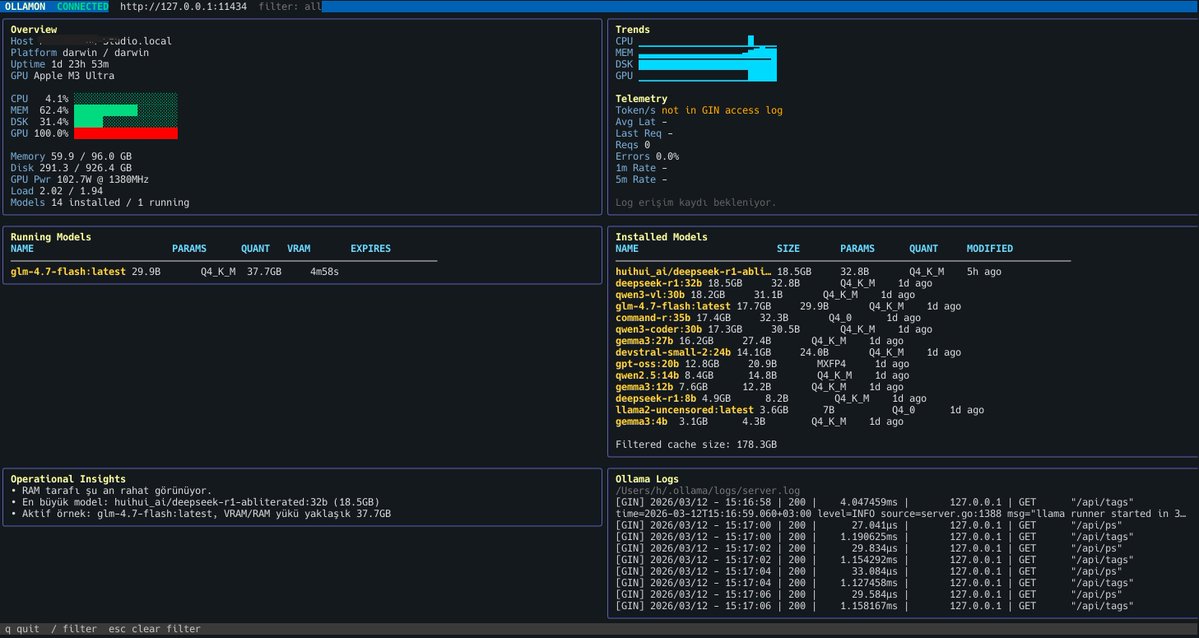The height and width of the screenshot is (638, 1199).
Task: Click the CONNECTED status badge
Action: 83,6
